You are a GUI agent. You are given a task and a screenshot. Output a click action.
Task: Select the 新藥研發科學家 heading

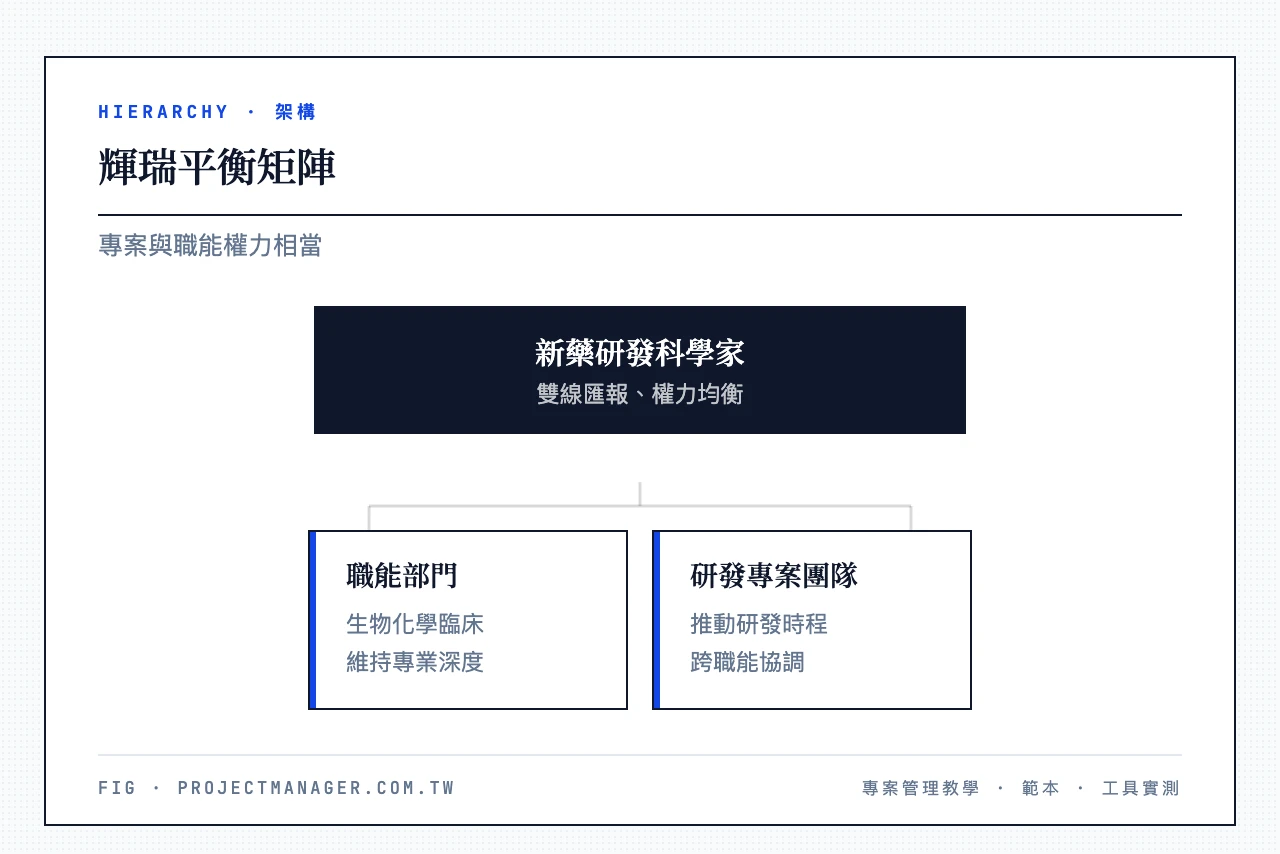coord(640,353)
